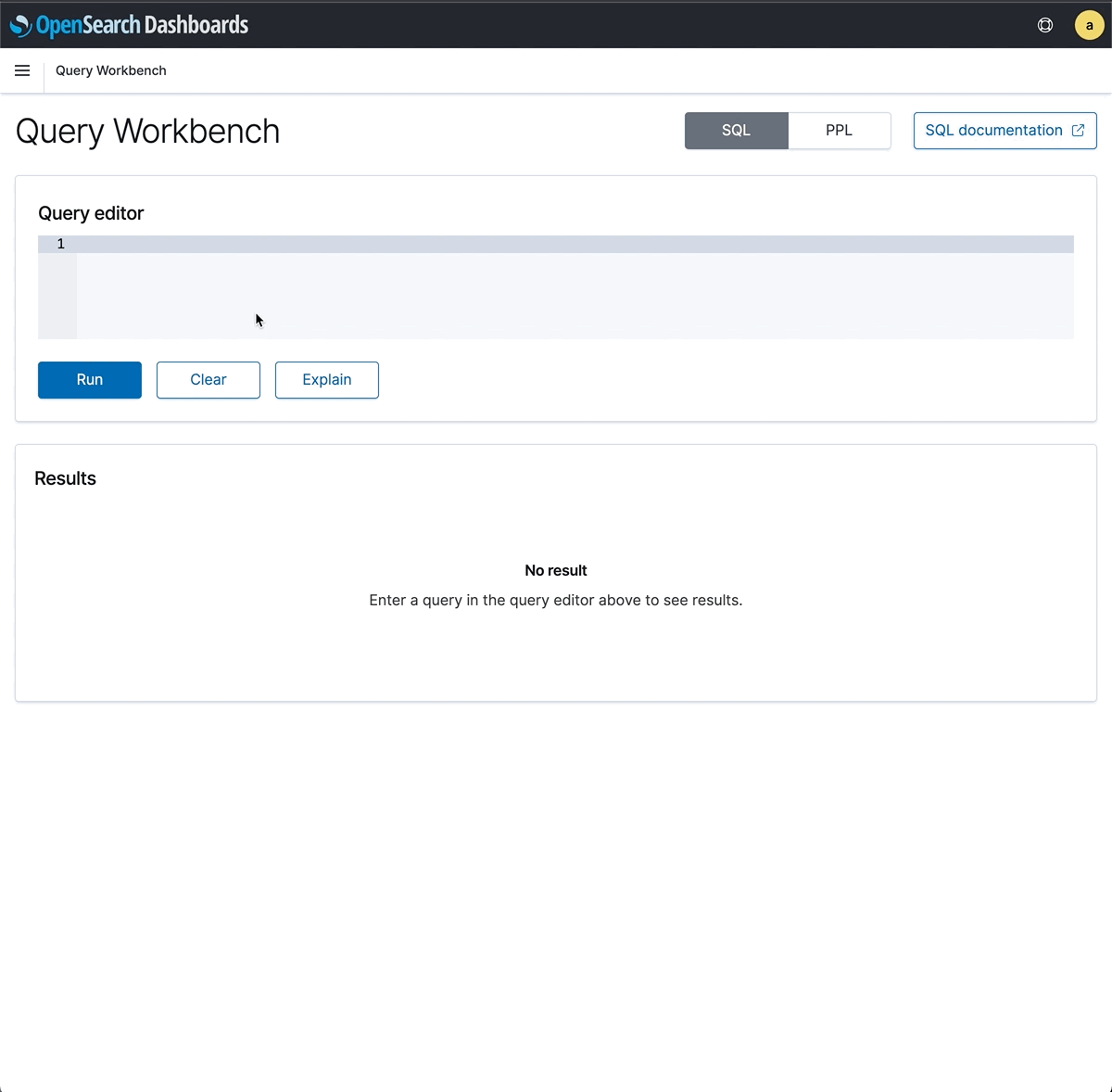Run the query
The height and width of the screenshot is (1092, 1112).
coord(90,380)
